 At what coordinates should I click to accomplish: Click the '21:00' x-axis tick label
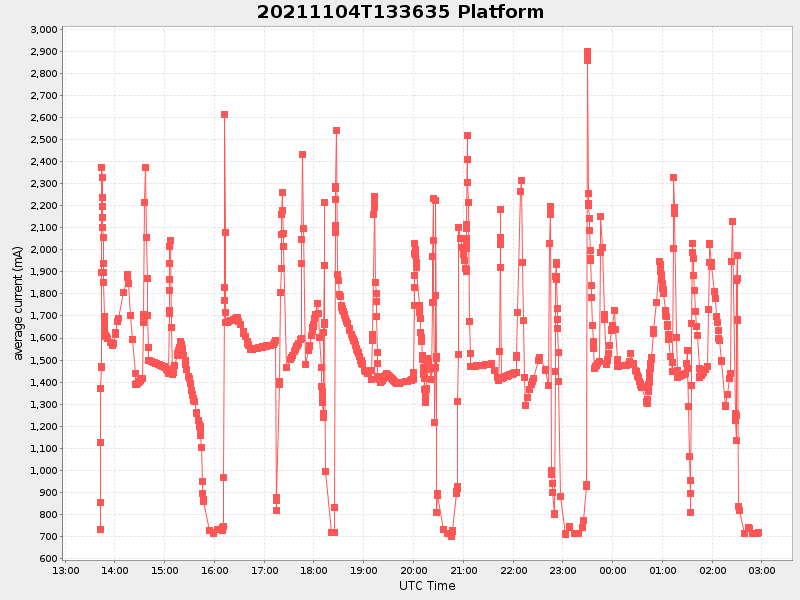click(x=463, y=570)
